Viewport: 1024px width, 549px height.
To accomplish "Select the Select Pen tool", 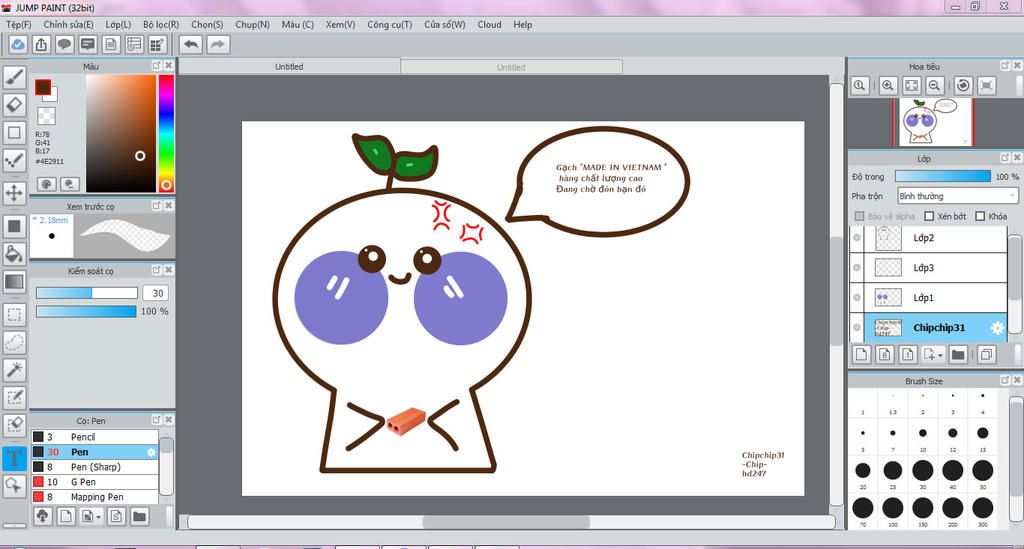I will (x=14, y=398).
